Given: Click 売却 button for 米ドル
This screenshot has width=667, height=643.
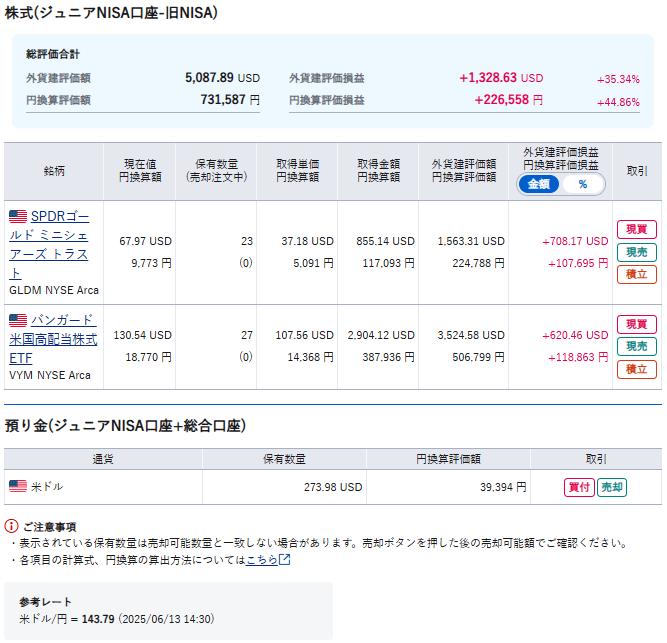Looking at the screenshot, I should click(x=612, y=487).
